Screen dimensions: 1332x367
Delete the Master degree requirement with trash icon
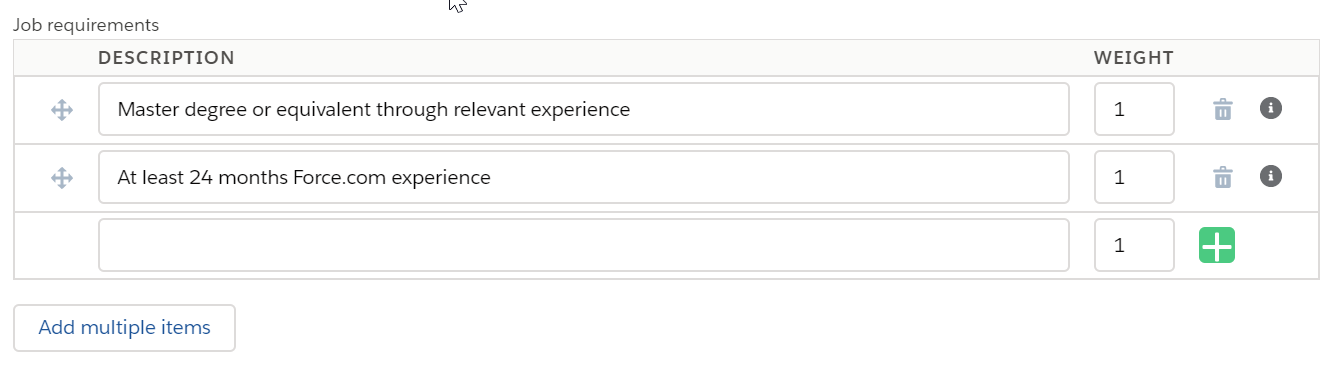click(1222, 109)
